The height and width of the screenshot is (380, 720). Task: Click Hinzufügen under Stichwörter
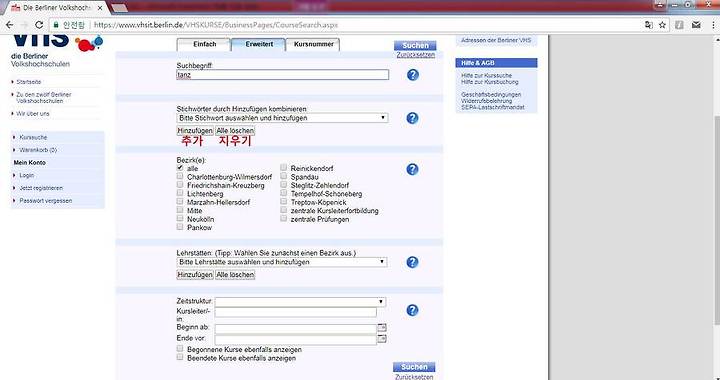pos(195,131)
